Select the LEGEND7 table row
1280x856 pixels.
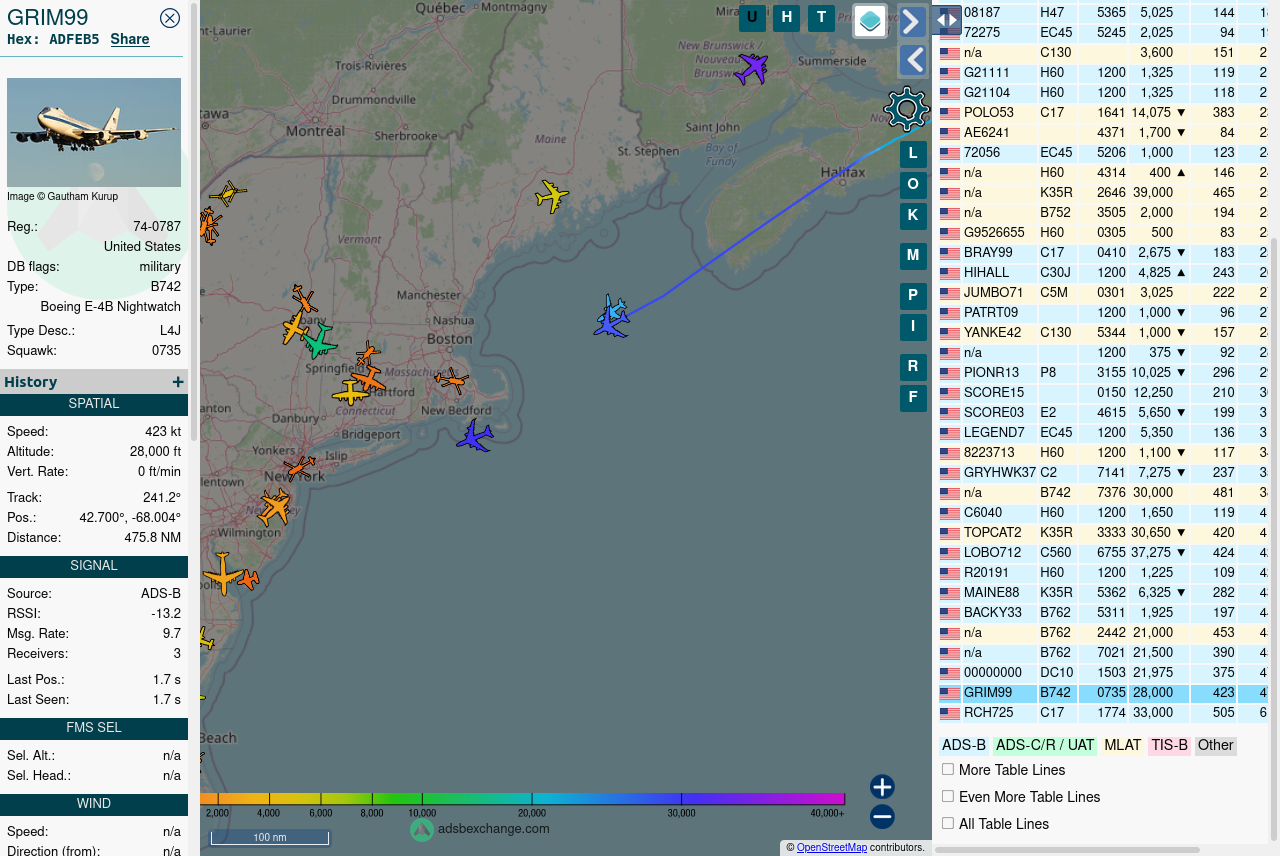[1106, 433]
